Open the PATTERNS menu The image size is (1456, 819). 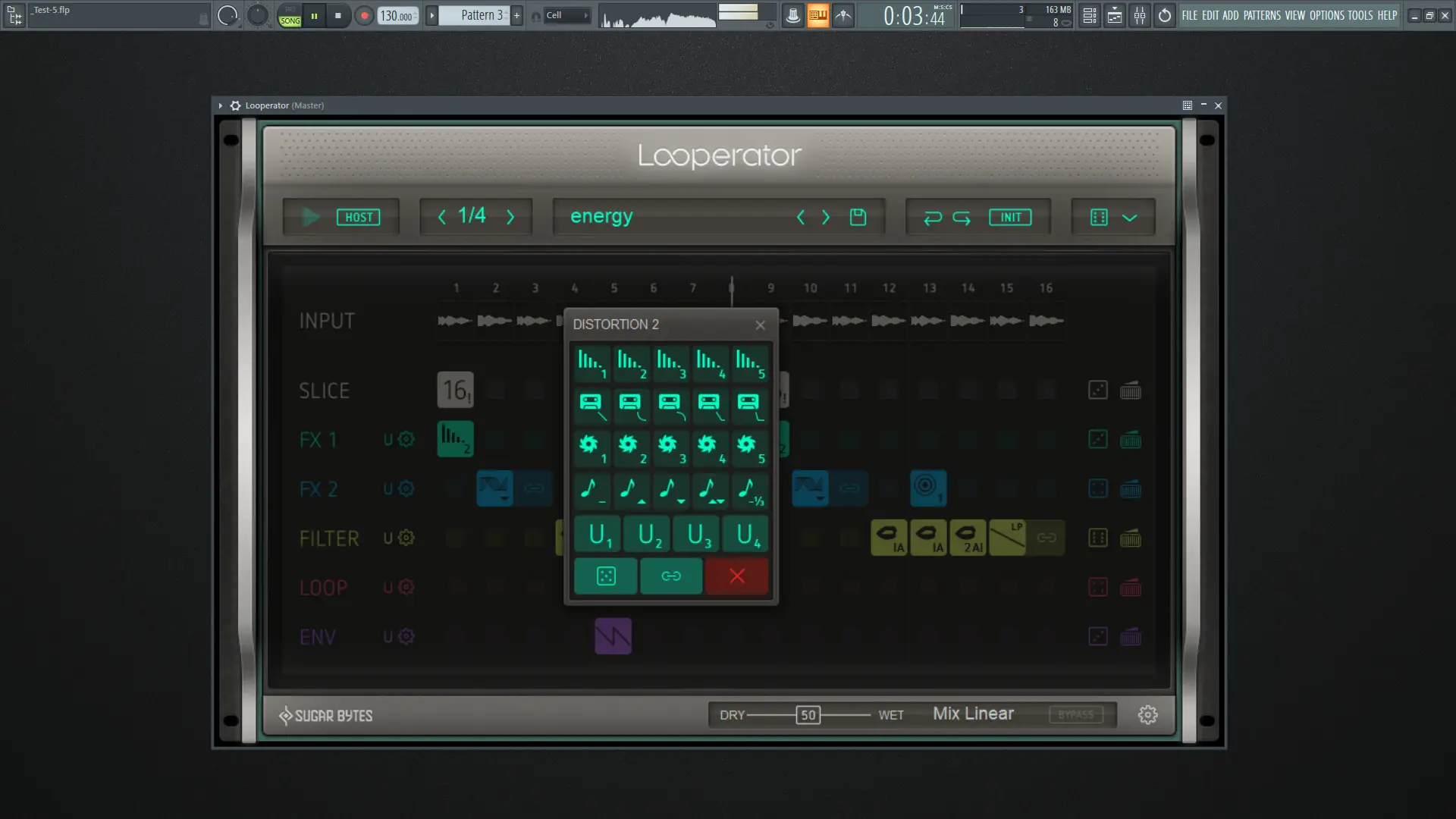point(1262,15)
